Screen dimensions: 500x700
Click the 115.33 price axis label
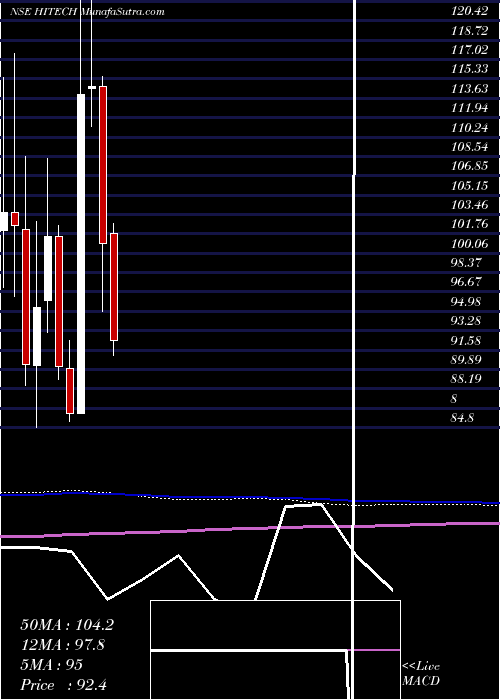pos(470,69)
